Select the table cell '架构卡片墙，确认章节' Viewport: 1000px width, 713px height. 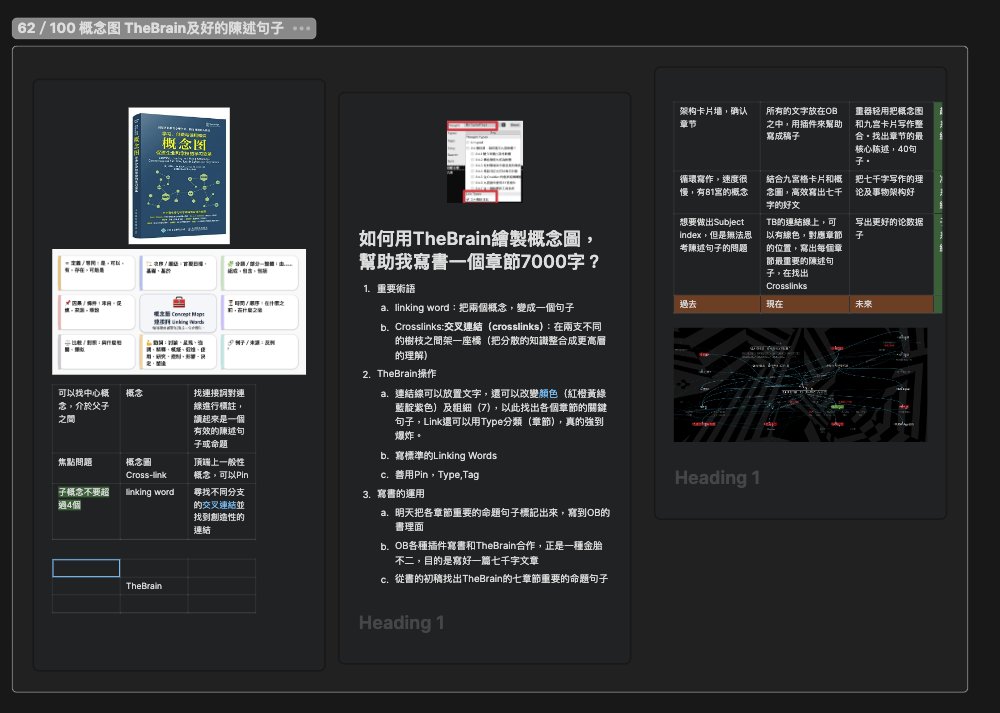click(x=716, y=136)
